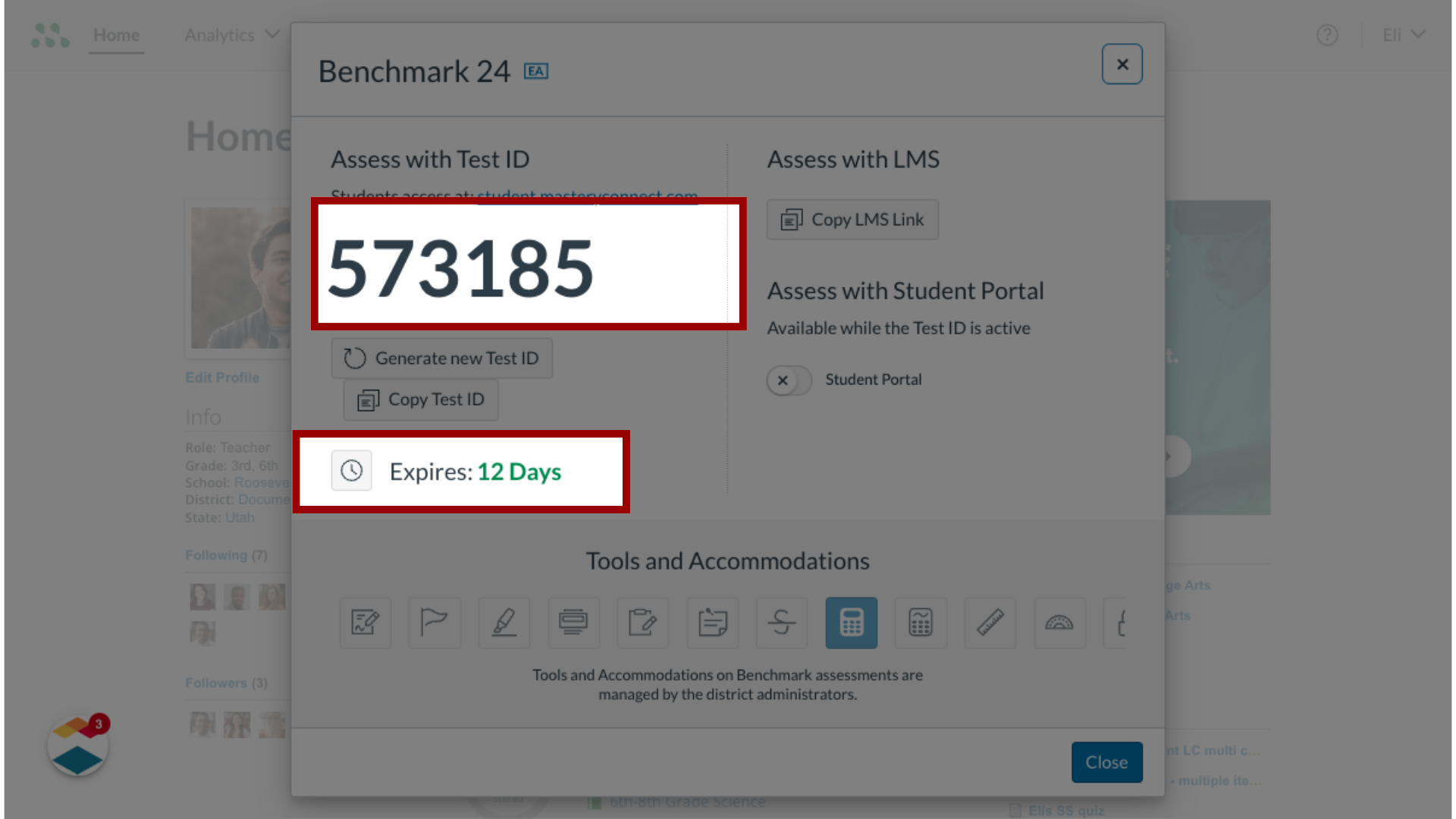The image size is (1456, 819).
Task: Select the print tool icon
Action: (573, 622)
